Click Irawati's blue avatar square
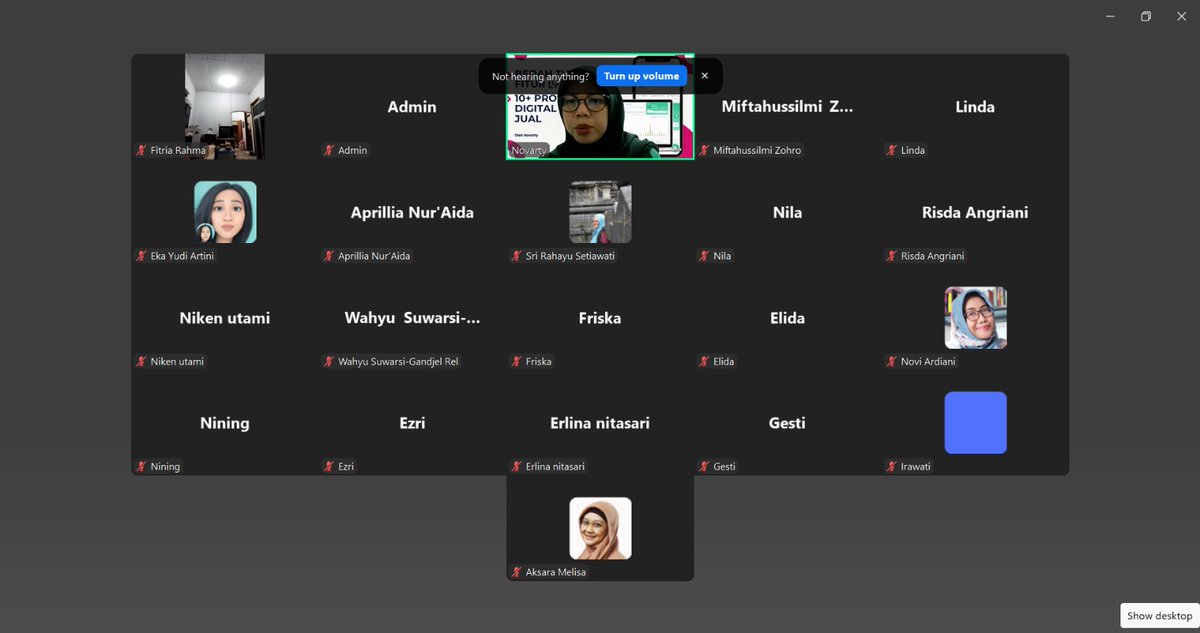Screen dimensions: 1200x633 [975, 423]
